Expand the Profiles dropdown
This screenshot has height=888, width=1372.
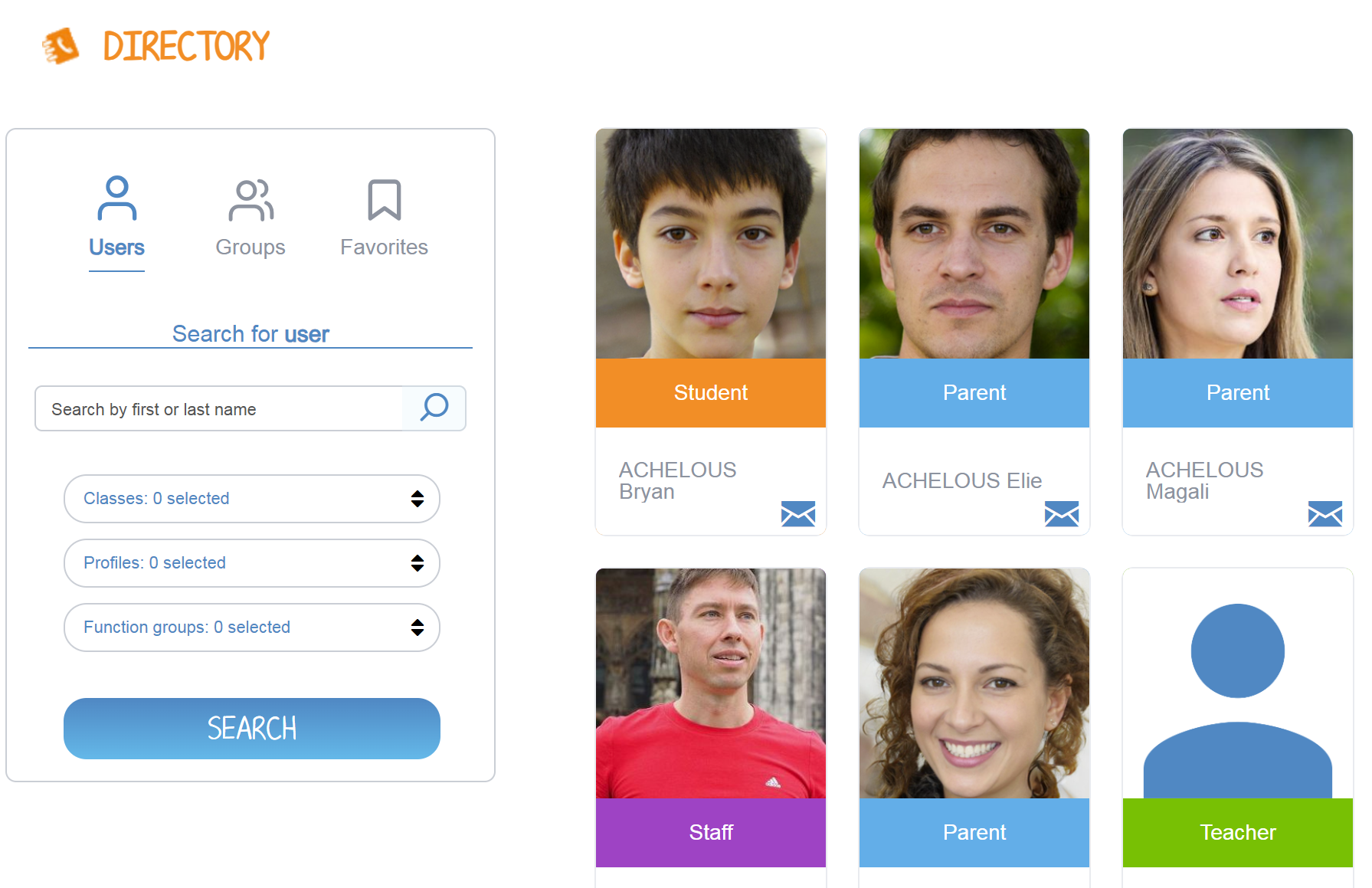pyautogui.click(x=252, y=563)
